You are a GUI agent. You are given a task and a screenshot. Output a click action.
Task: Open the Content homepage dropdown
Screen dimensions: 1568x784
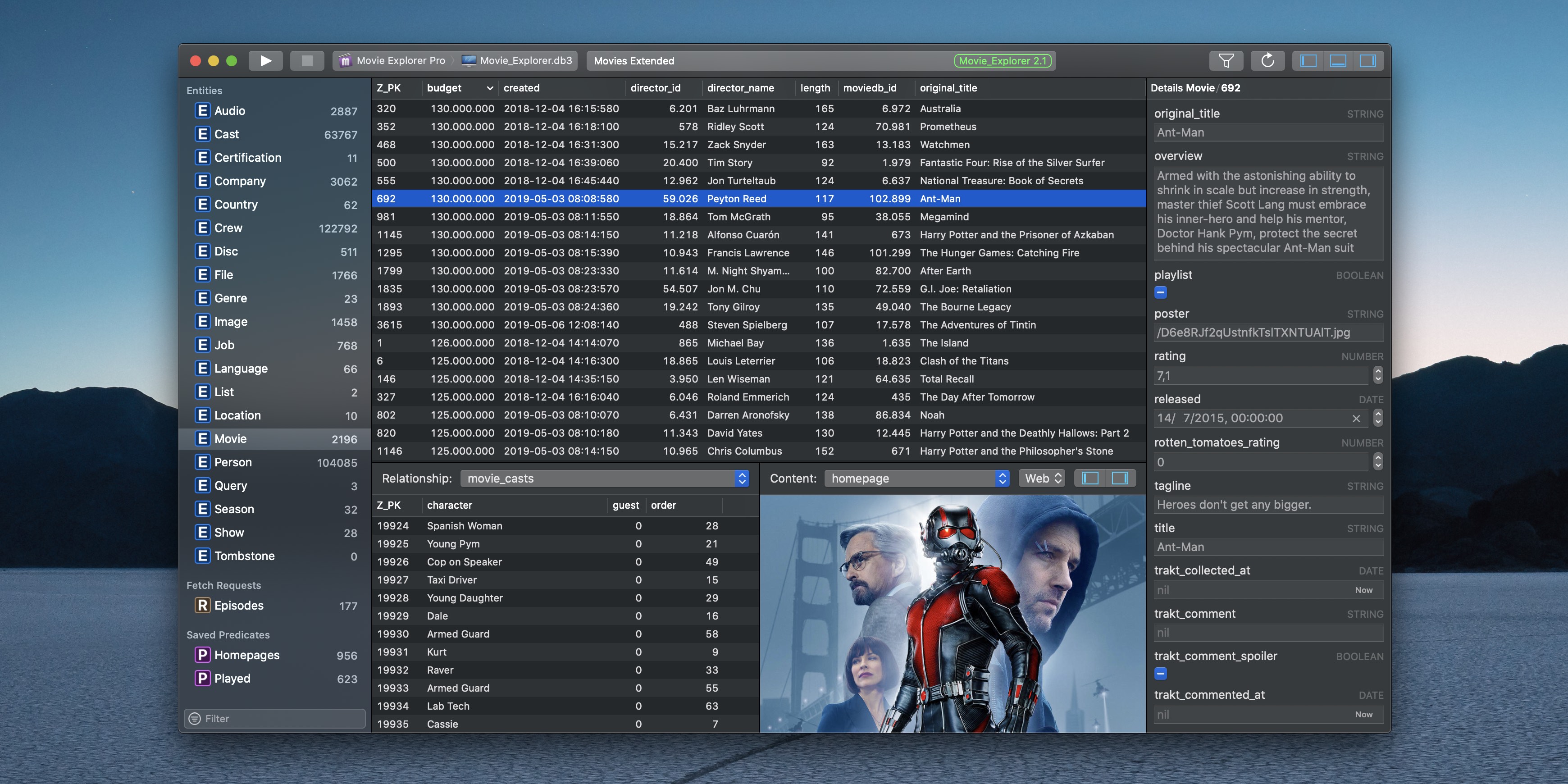click(917, 479)
